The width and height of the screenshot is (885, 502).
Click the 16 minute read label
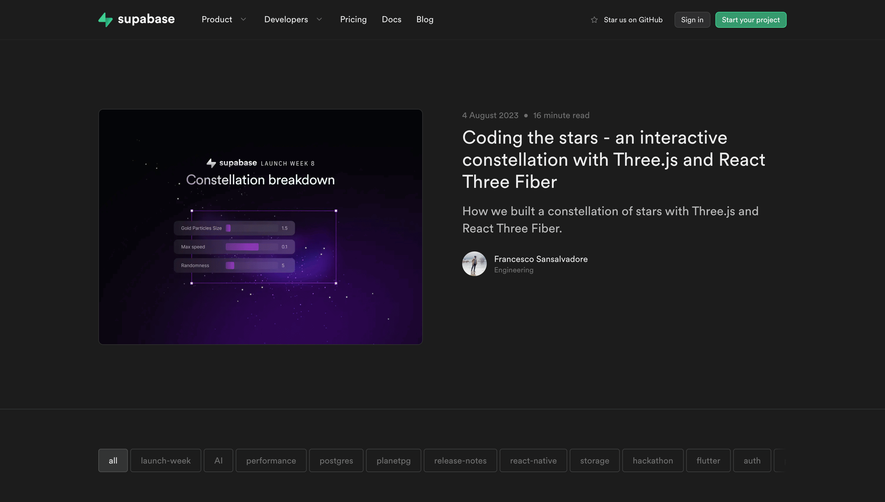click(x=561, y=115)
